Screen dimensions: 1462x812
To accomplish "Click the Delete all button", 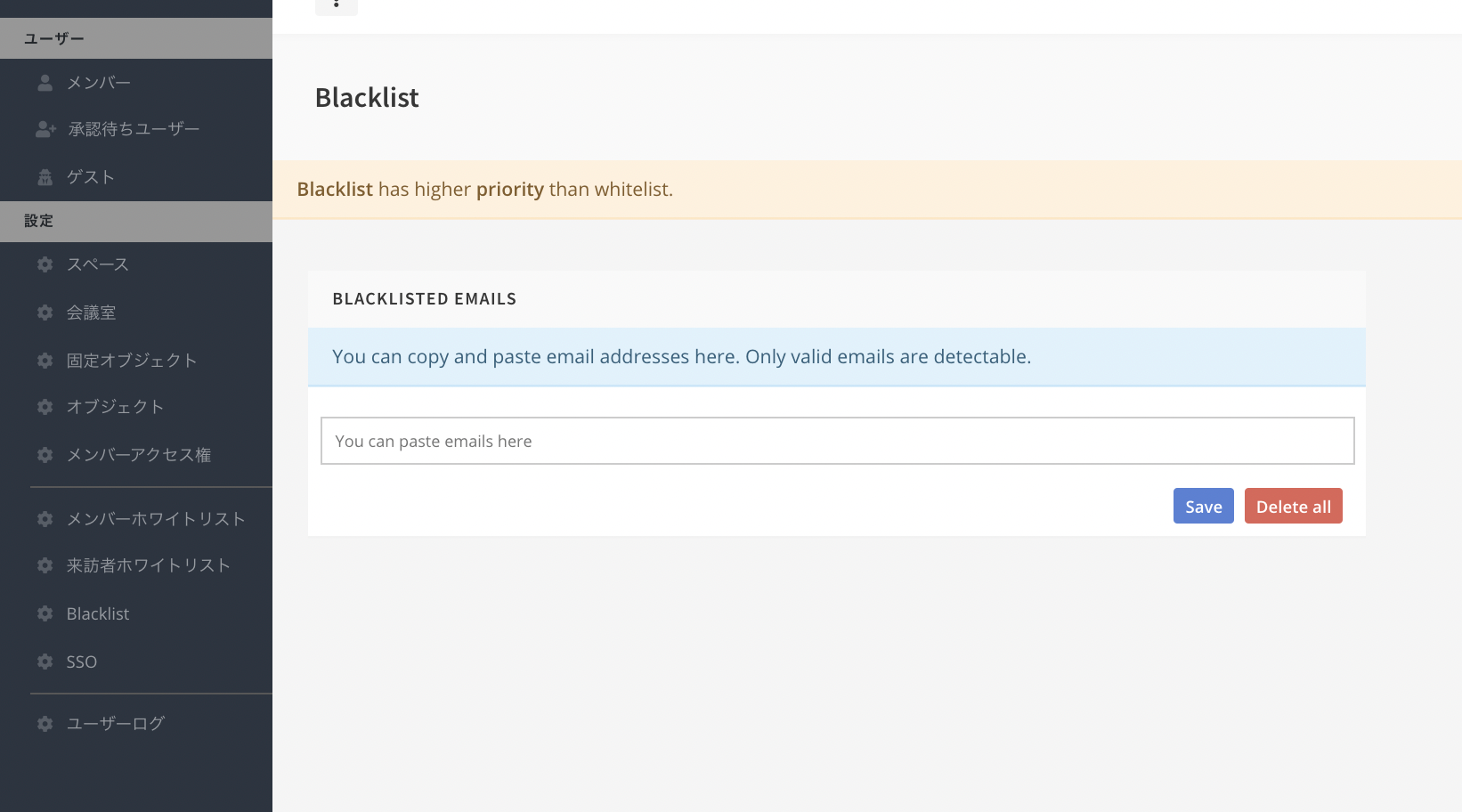I will pyautogui.click(x=1294, y=506).
